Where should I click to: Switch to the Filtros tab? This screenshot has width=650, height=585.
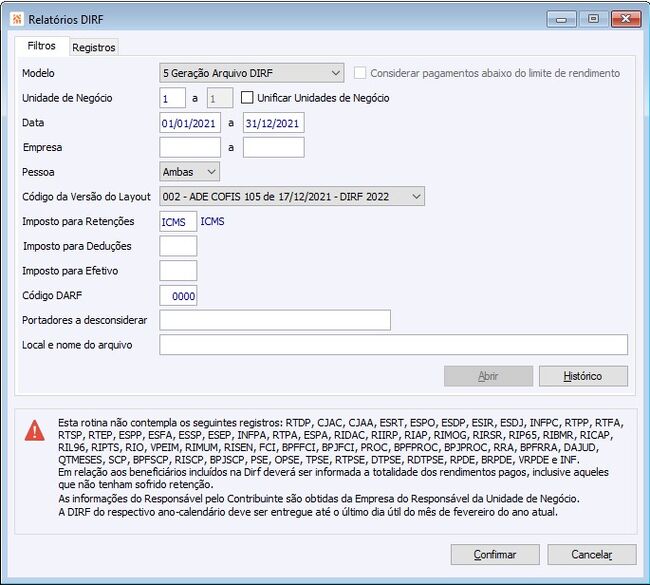tap(41, 46)
